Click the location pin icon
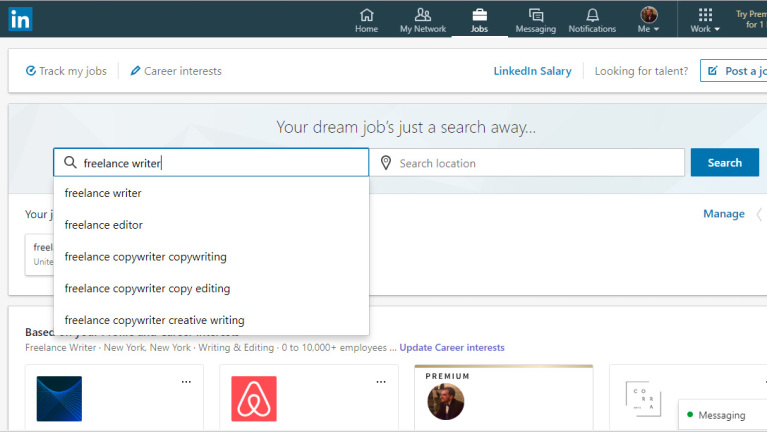Image resolution: width=767 pixels, height=432 pixels. click(x=386, y=163)
